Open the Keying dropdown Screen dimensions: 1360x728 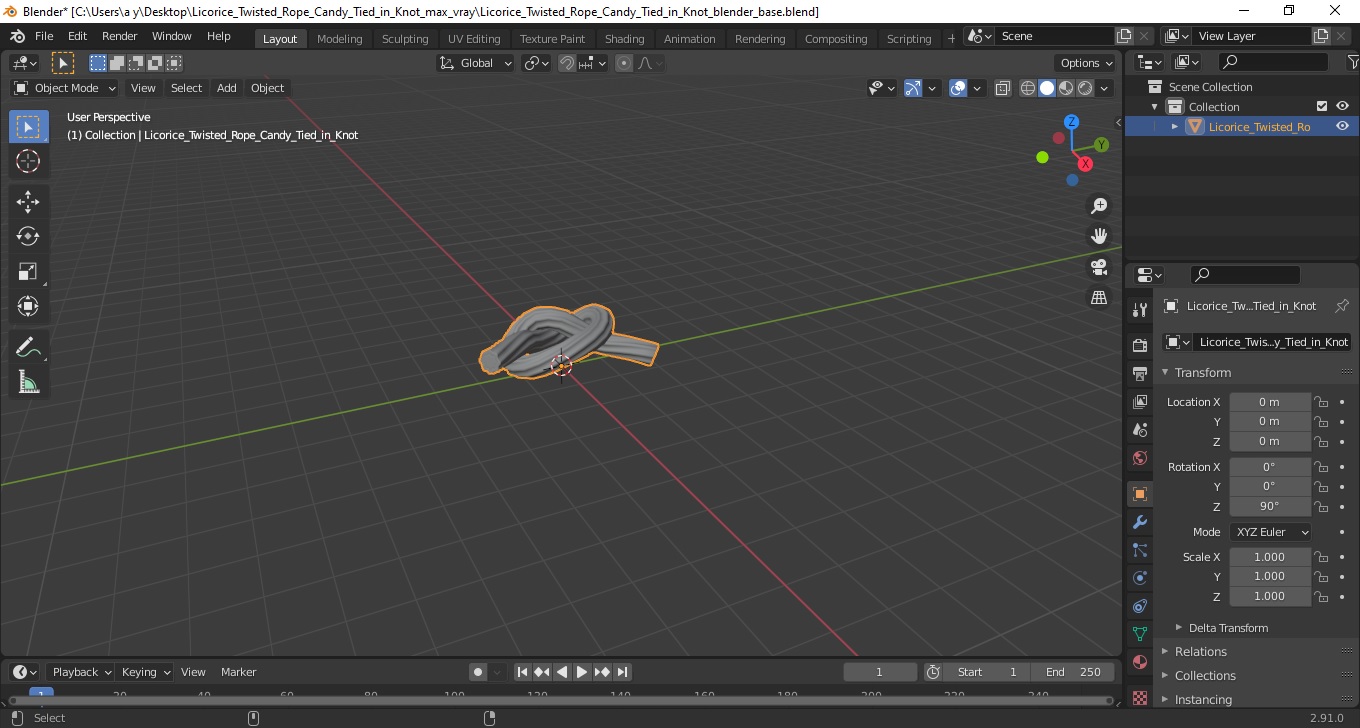pyautogui.click(x=145, y=672)
